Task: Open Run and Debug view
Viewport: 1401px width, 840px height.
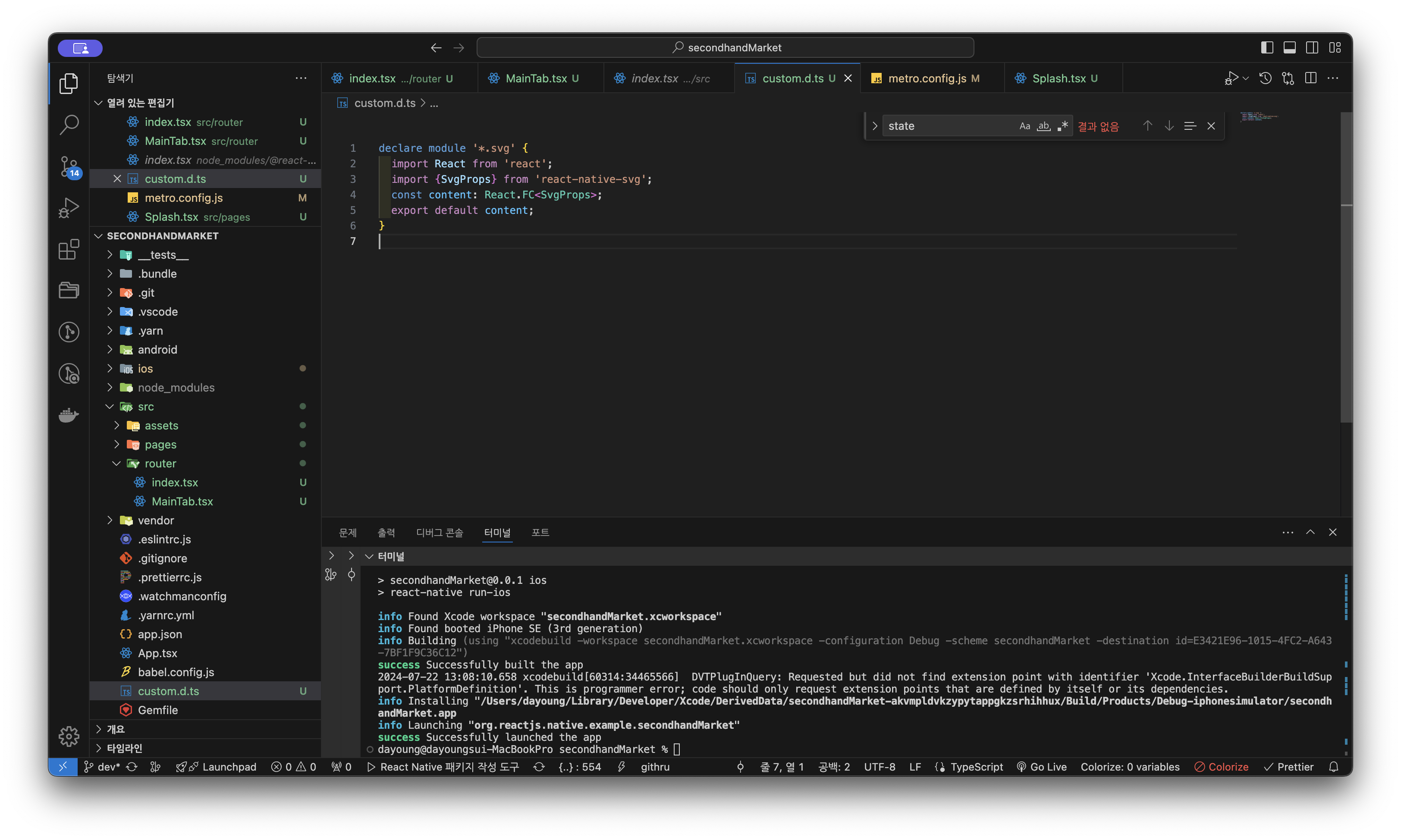Action: (x=69, y=208)
